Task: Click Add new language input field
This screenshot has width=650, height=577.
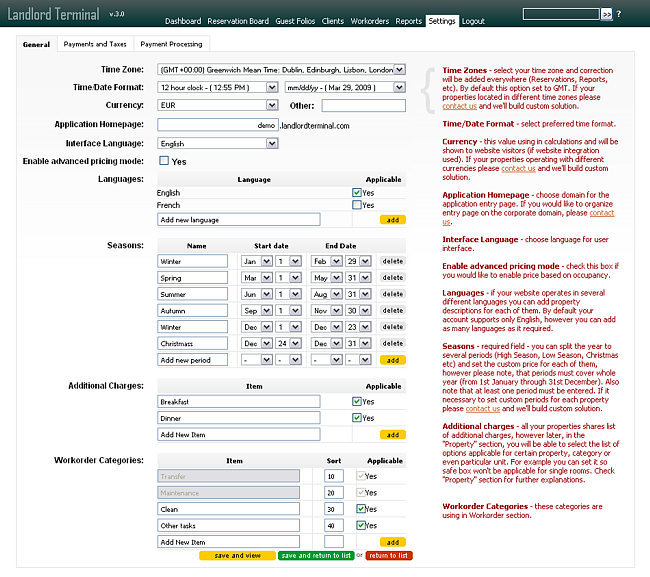Action: [x=239, y=220]
